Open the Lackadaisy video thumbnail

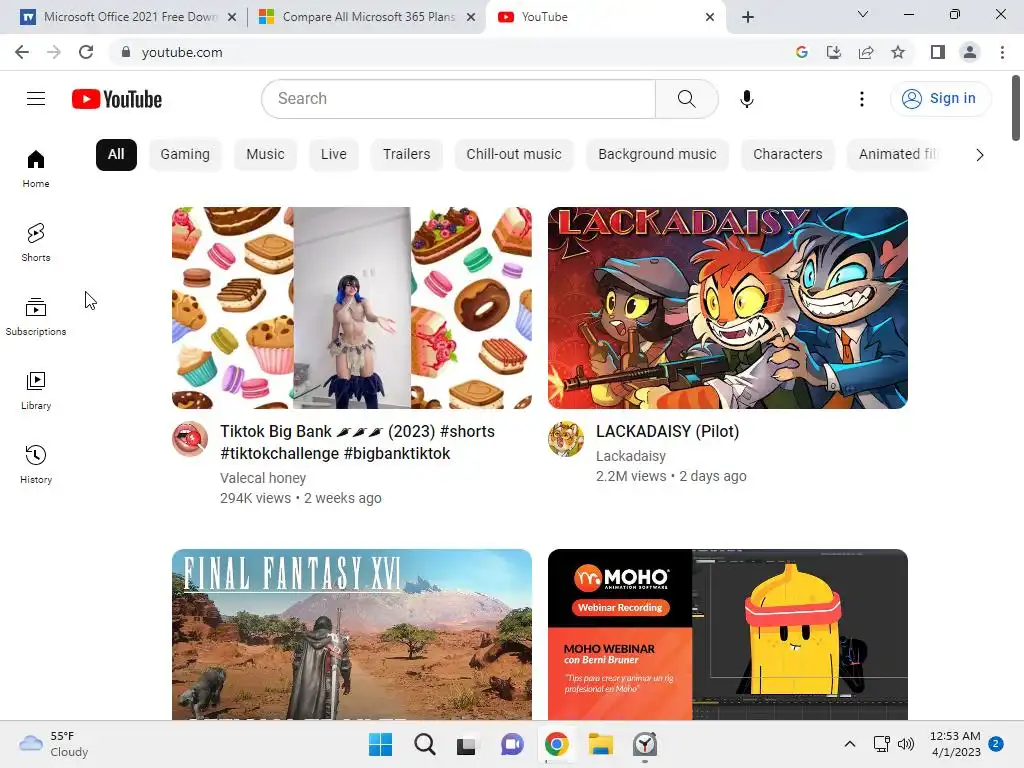tap(728, 308)
